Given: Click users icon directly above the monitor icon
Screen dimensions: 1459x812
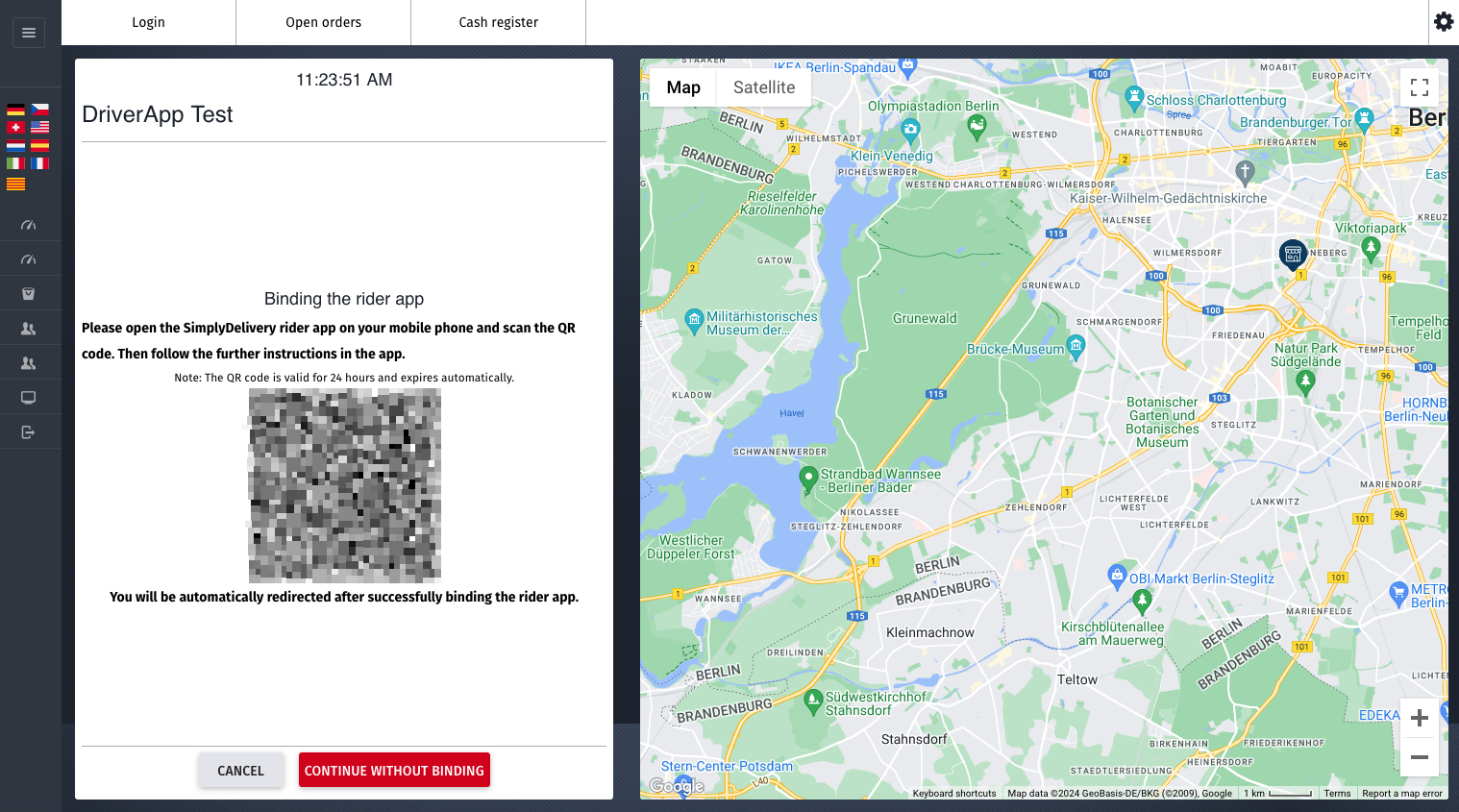Looking at the screenshot, I should (29, 363).
